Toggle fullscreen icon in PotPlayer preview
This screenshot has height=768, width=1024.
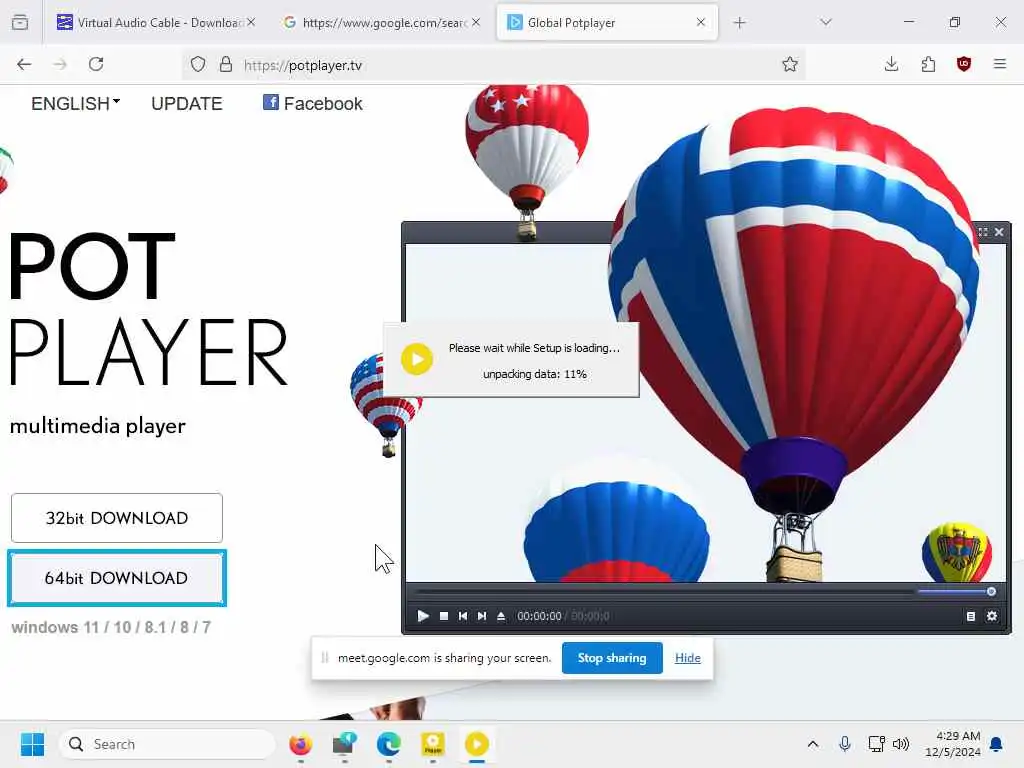point(983,232)
